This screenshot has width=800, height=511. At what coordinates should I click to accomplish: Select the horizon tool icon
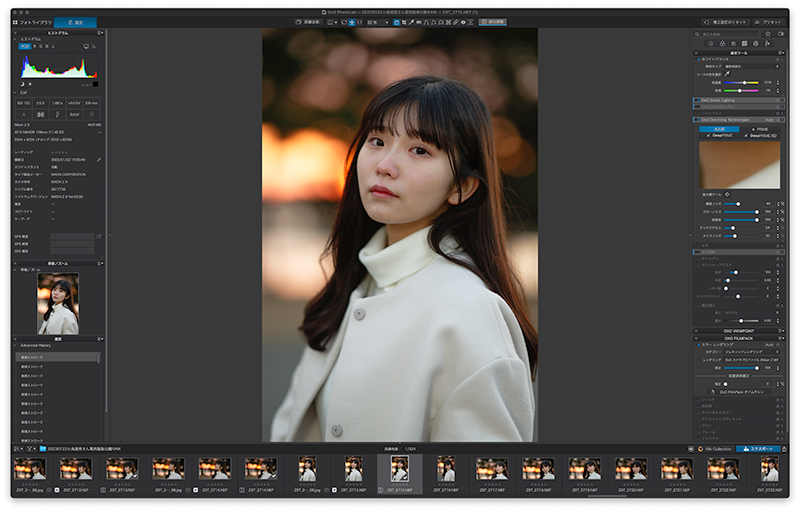[x=418, y=22]
